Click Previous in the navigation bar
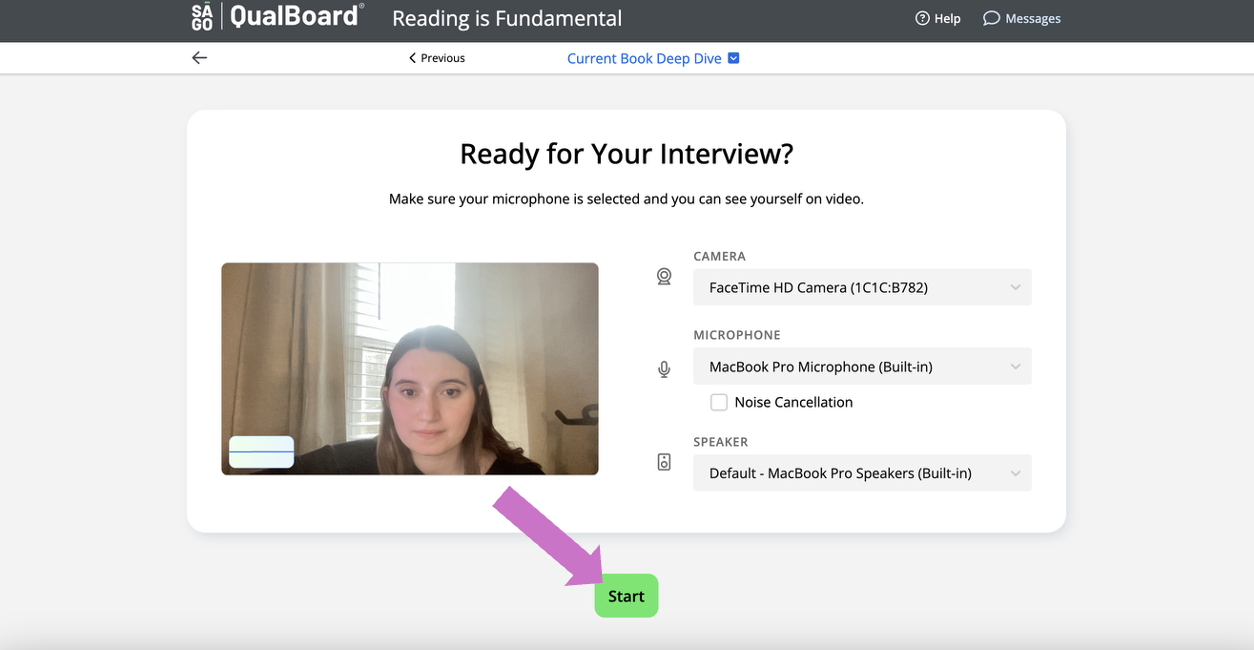 click(x=442, y=58)
